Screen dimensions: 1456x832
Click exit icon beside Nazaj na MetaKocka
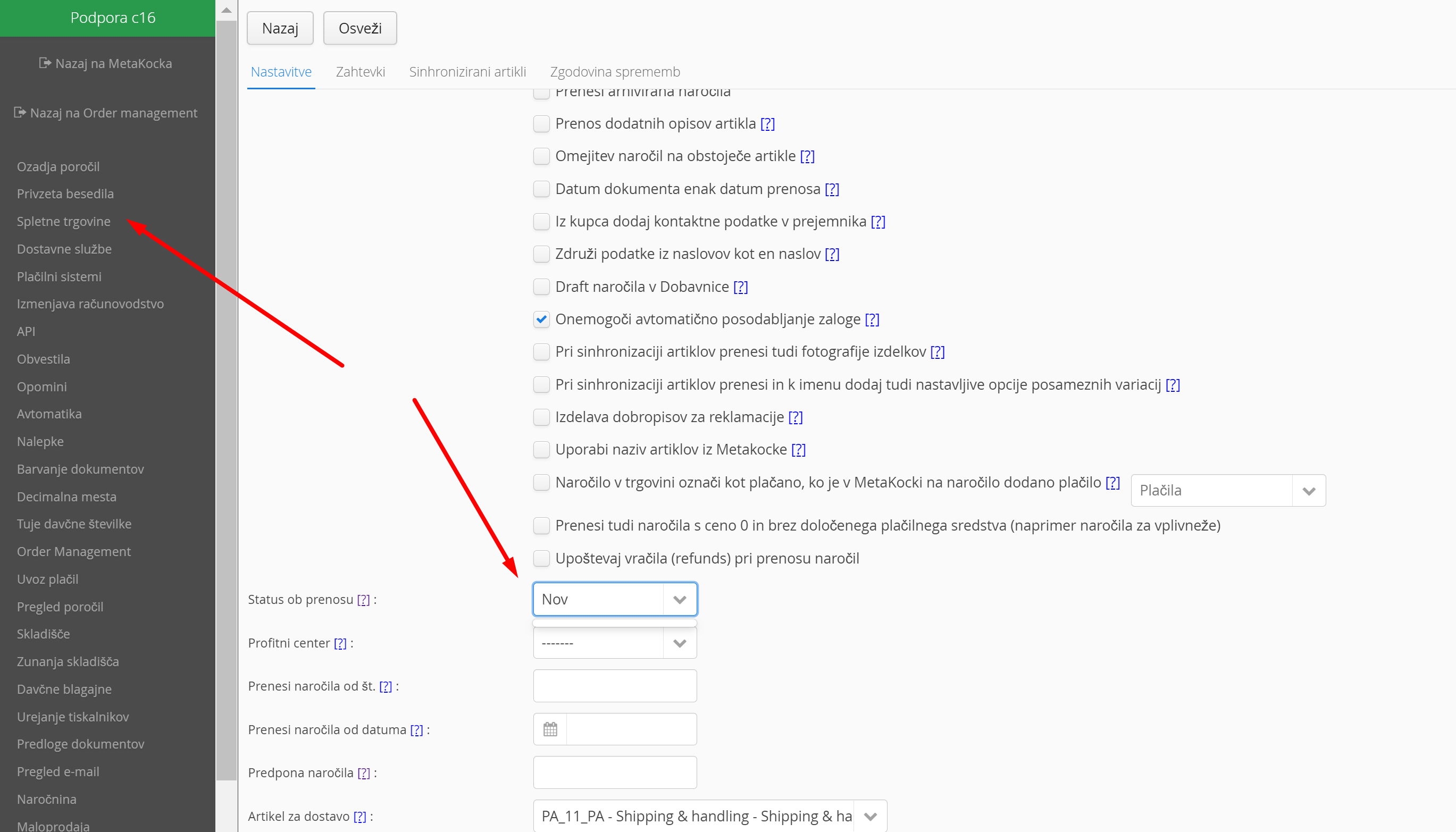coord(45,63)
